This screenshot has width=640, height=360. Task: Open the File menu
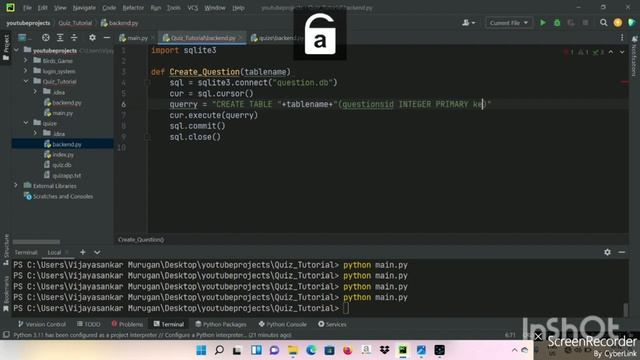point(27,8)
